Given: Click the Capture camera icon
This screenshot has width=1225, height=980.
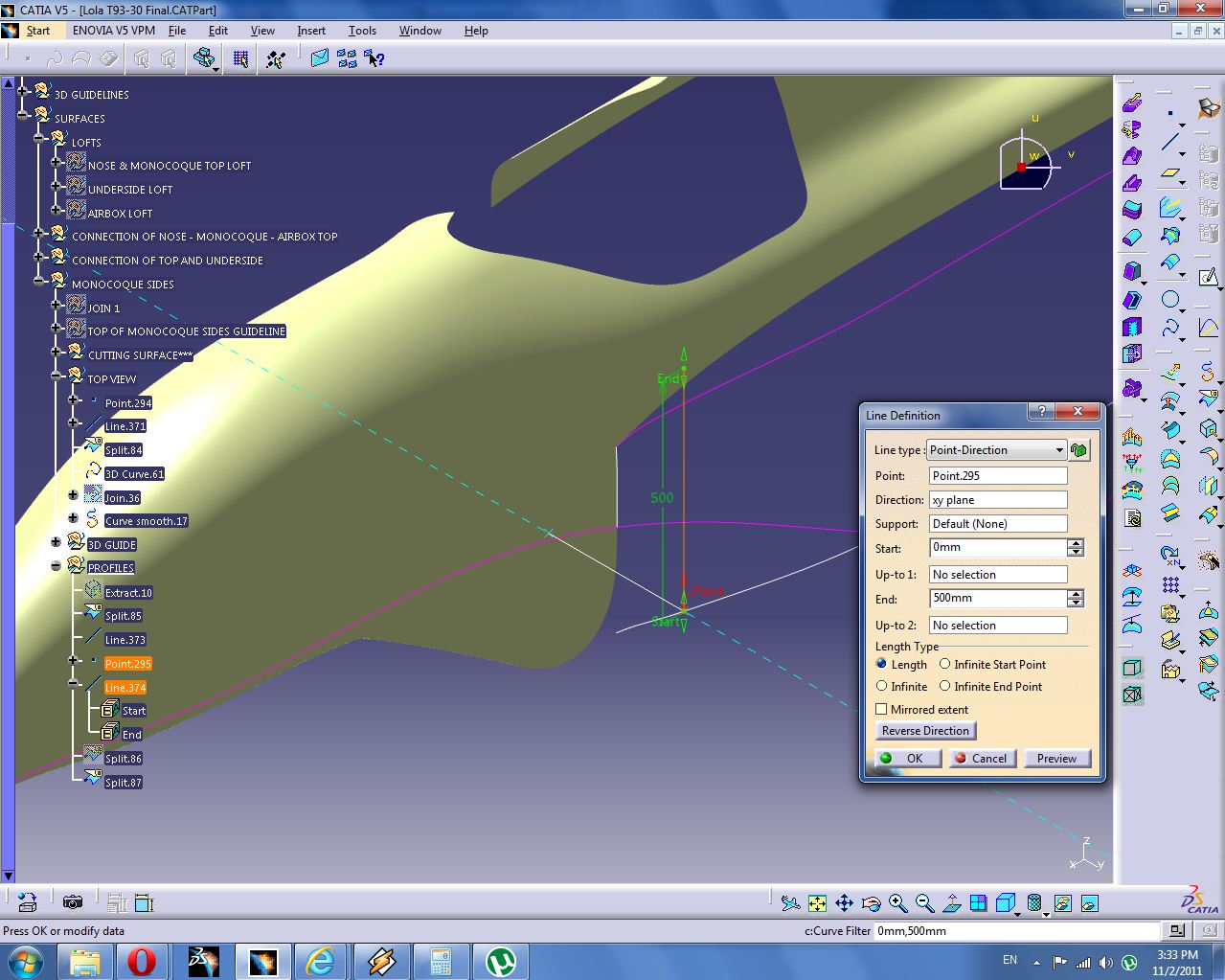Looking at the screenshot, I should (x=72, y=902).
